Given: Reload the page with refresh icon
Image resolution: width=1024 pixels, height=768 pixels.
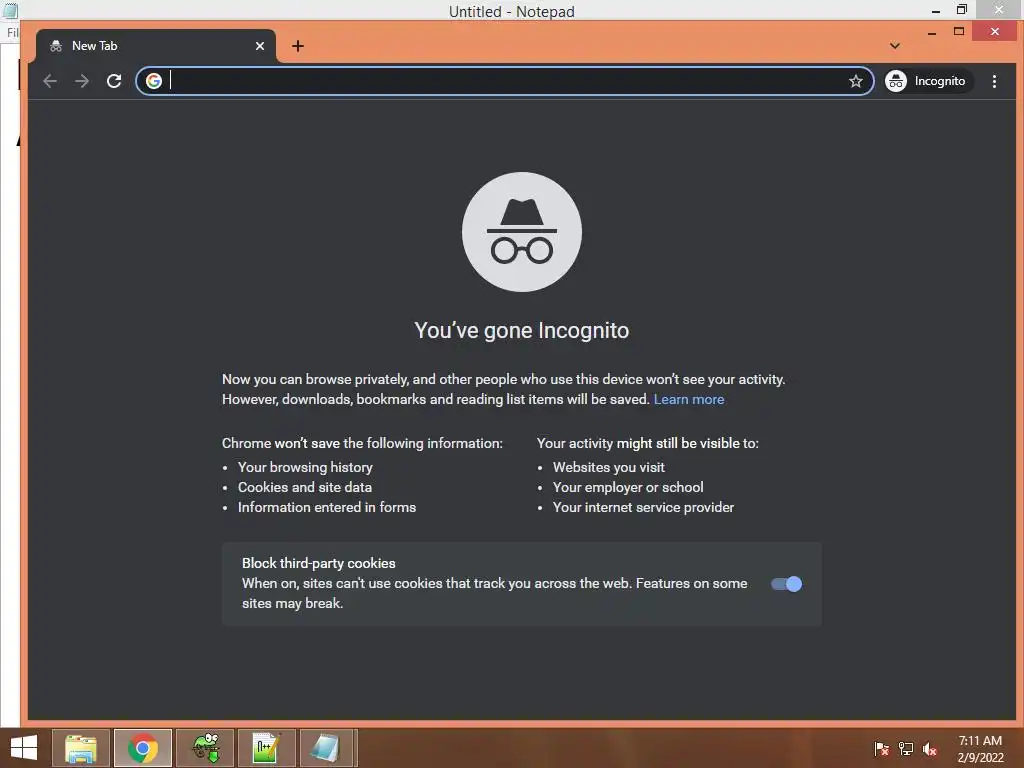Looking at the screenshot, I should point(114,81).
